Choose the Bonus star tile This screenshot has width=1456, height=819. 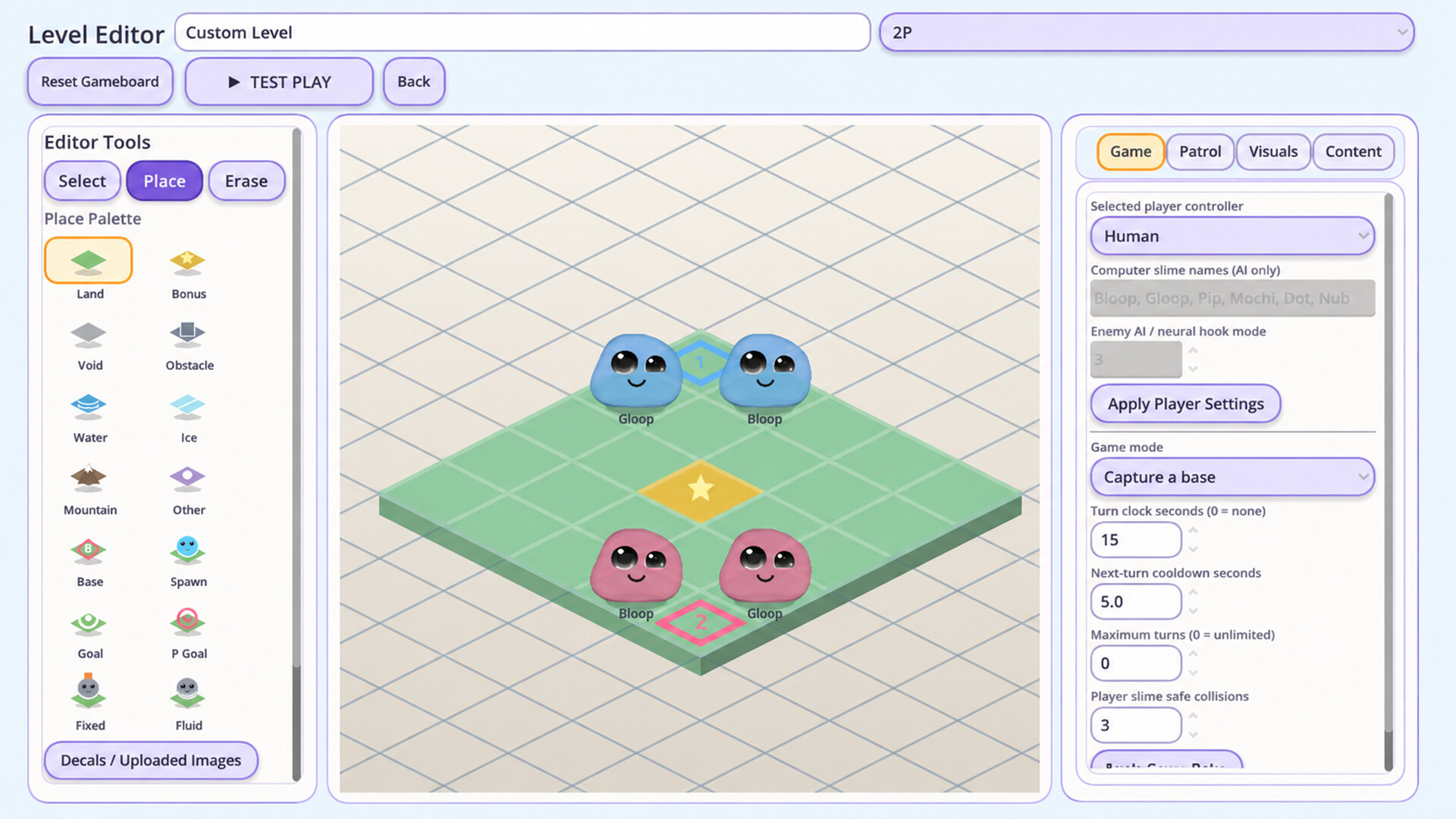click(x=188, y=262)
